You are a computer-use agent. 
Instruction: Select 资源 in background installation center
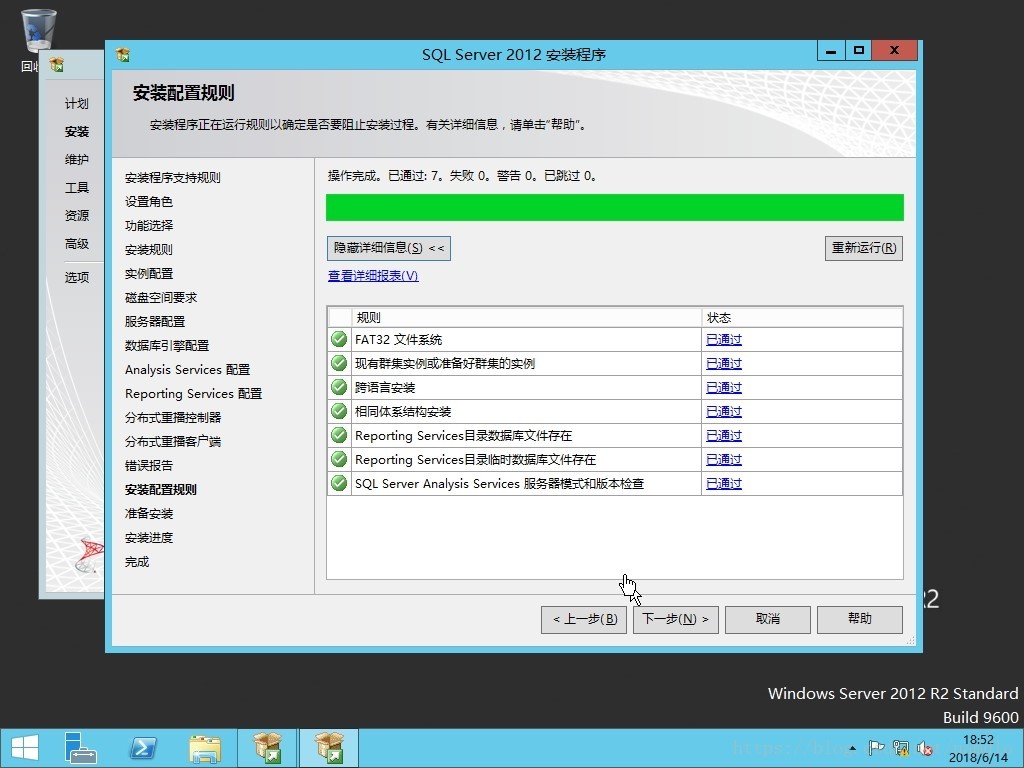pos(76,216)
